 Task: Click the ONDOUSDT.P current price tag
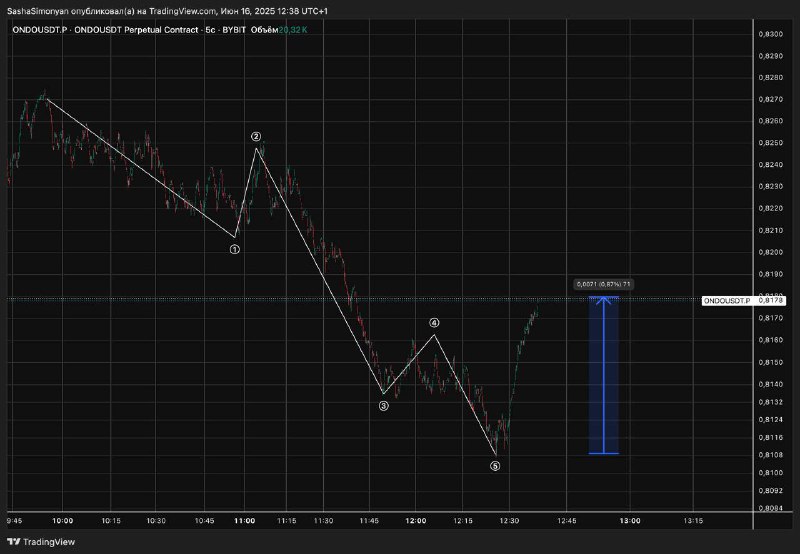tap(727, 301)
